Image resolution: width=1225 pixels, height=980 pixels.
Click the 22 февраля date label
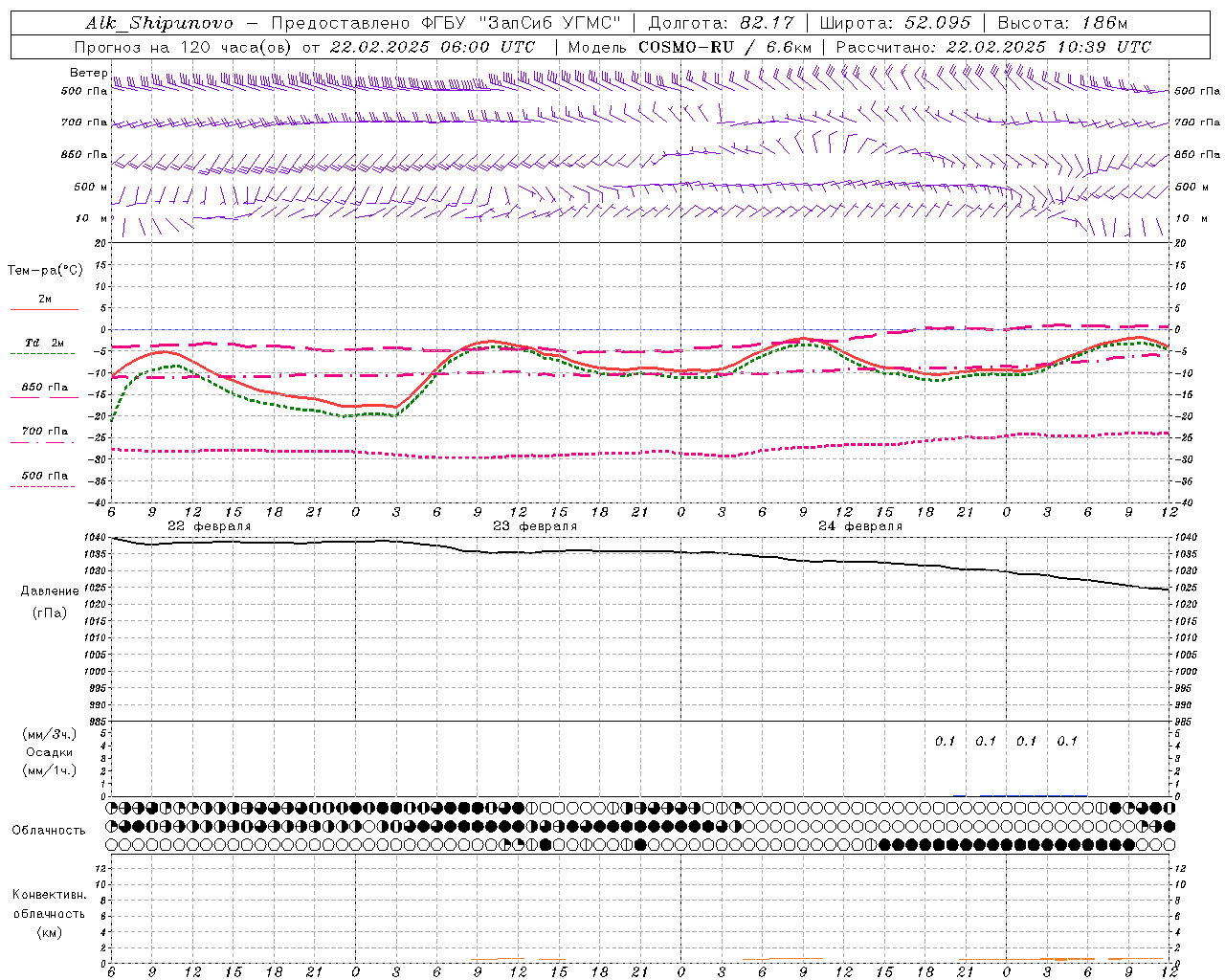coord(210,526)
